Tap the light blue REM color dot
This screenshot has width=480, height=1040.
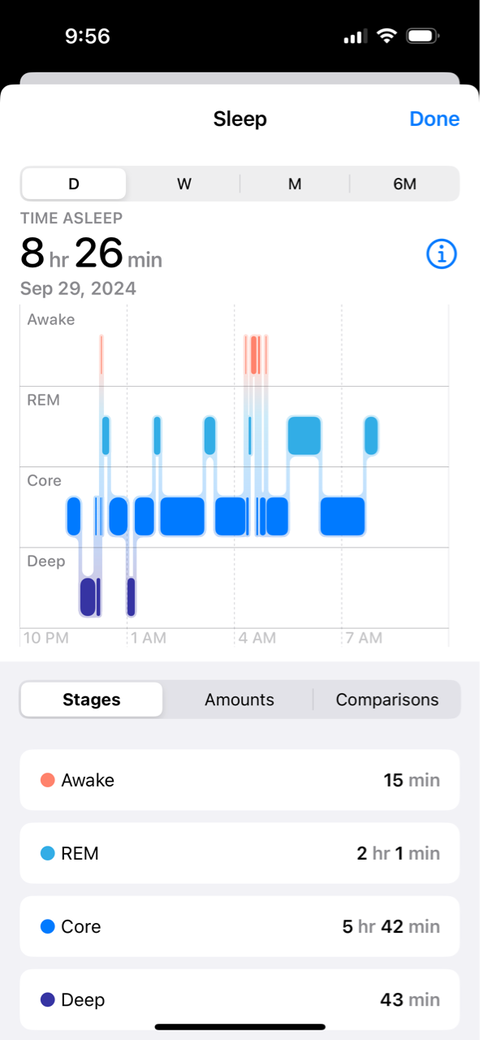tap(47, 854)
